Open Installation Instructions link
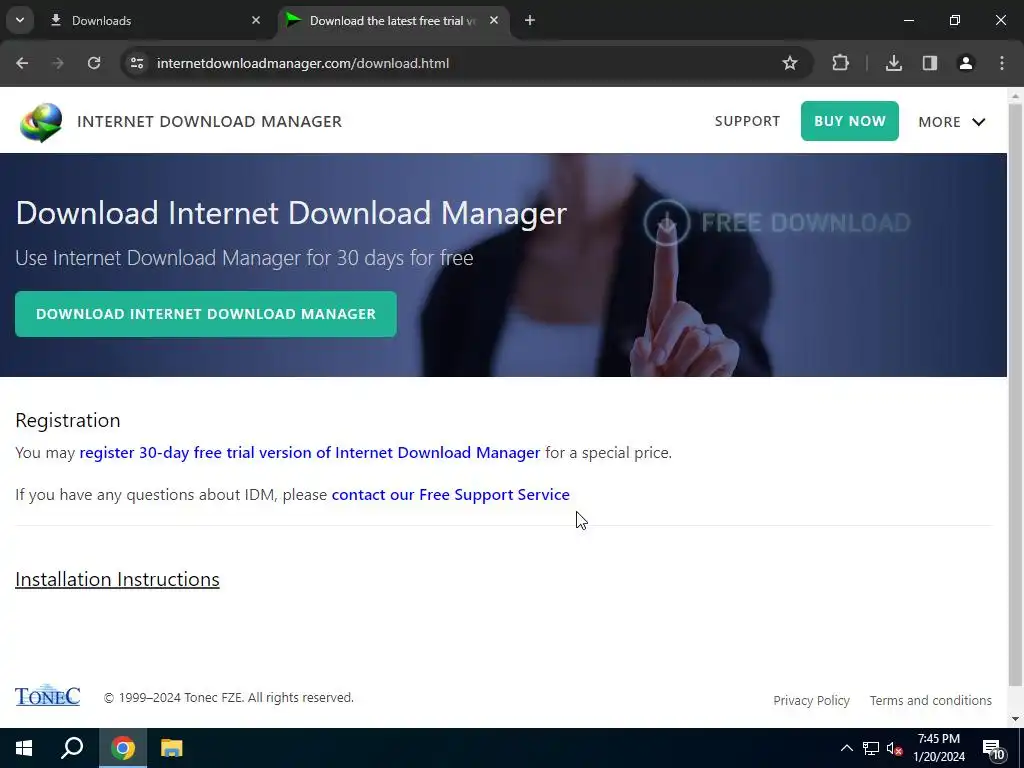This screenshot has height=768, width=1024. tap(118, 579)
